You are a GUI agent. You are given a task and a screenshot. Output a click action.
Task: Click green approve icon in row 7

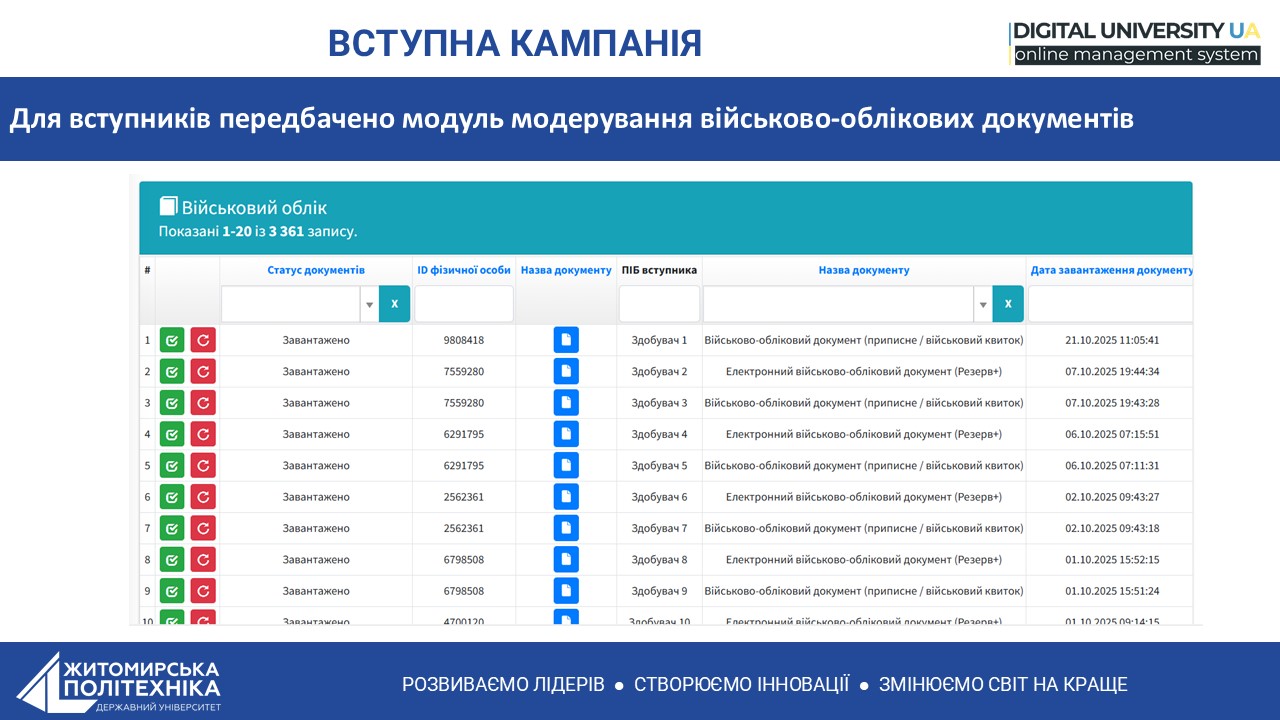click(172, 528)
